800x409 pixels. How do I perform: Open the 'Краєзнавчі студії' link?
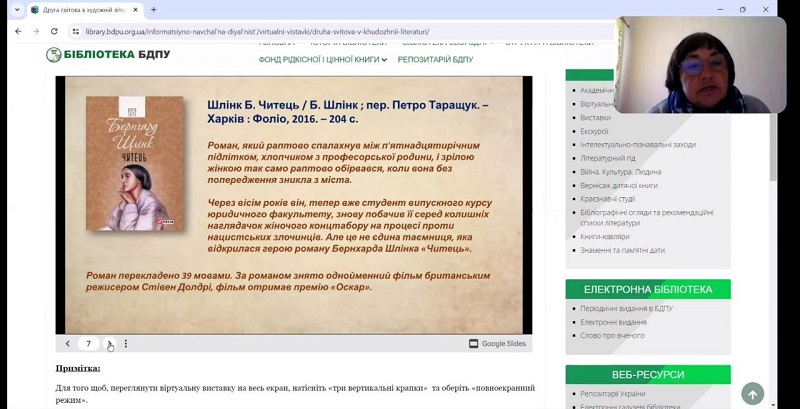[x=608, y=199]
